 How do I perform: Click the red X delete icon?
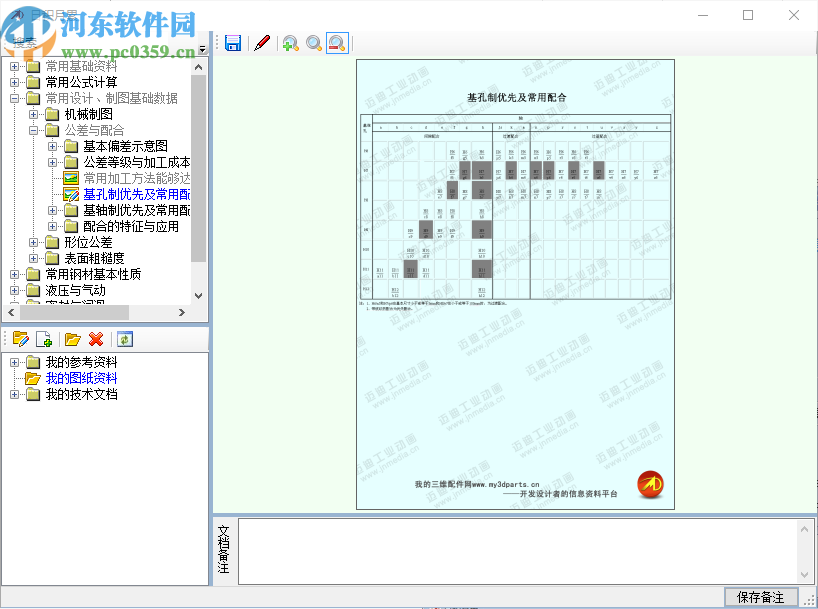point(97,339)
